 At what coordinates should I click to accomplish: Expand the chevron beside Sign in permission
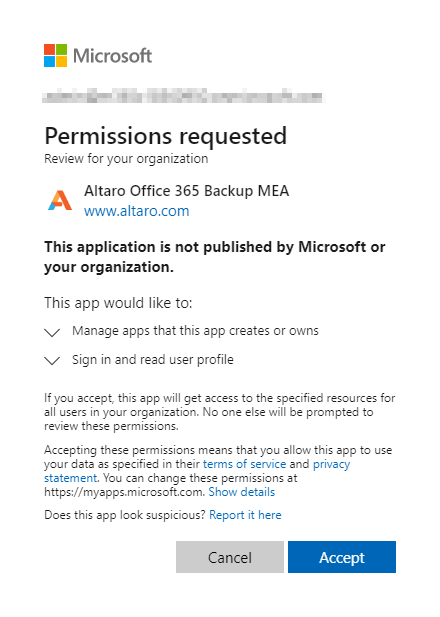click(x=52, y=360)
